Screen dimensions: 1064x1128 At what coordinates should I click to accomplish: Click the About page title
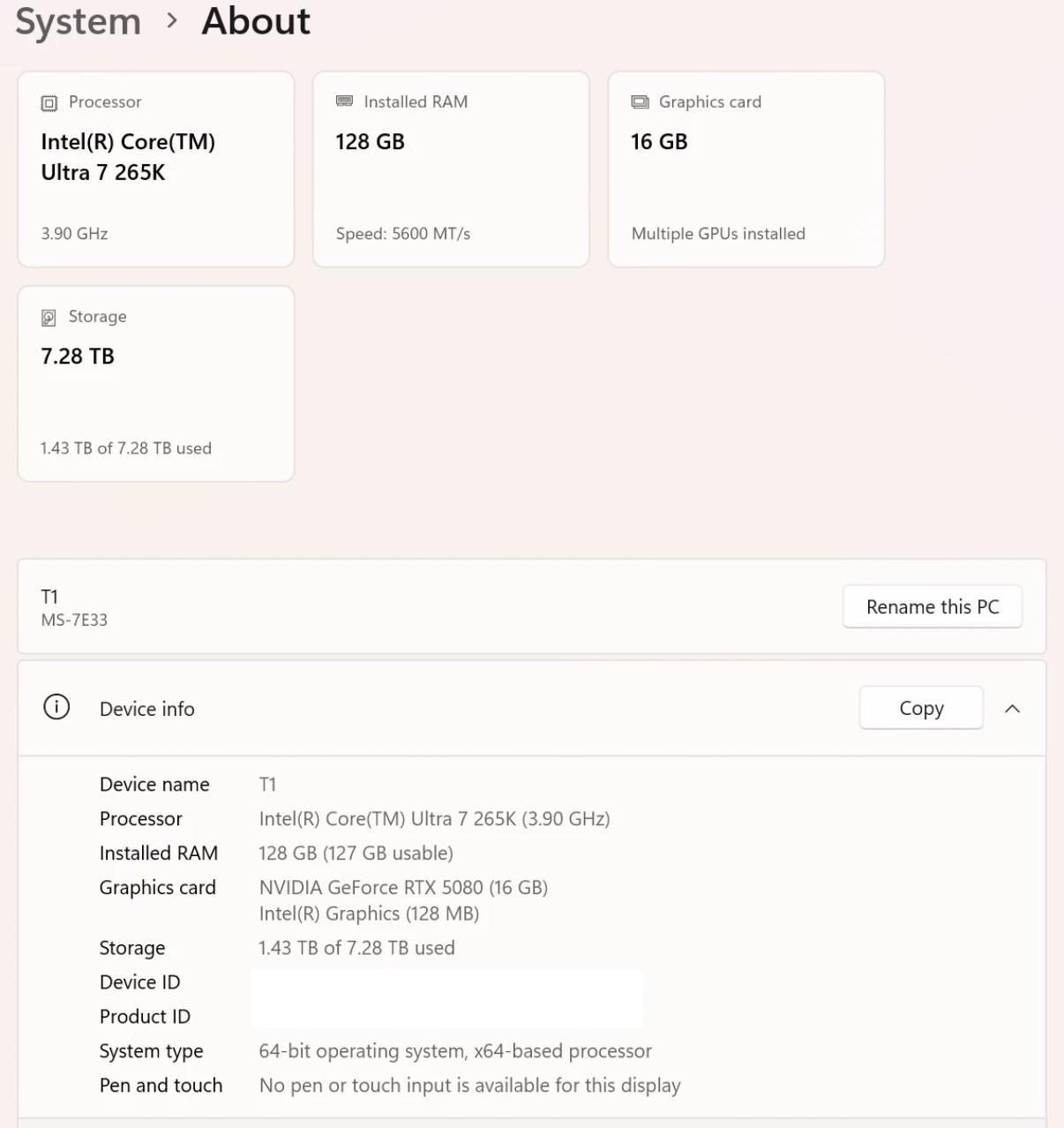point(256,21)
